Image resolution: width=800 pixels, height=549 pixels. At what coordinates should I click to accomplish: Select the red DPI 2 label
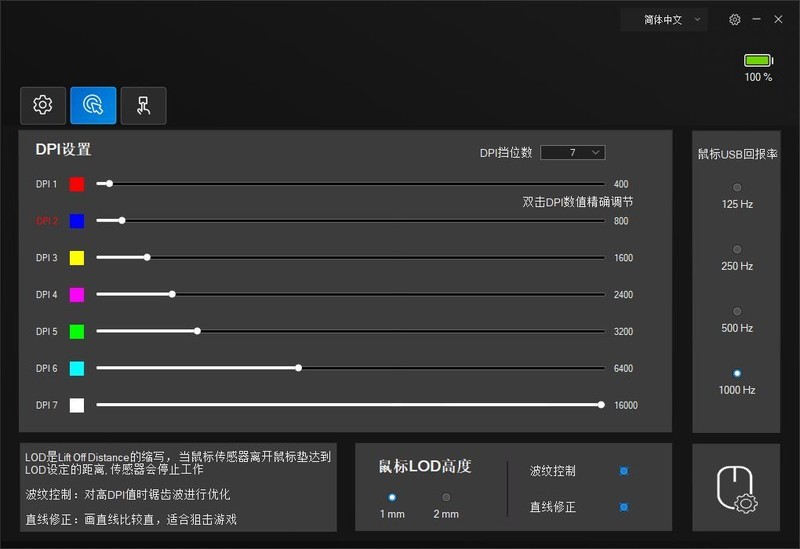tap(47, 221)
